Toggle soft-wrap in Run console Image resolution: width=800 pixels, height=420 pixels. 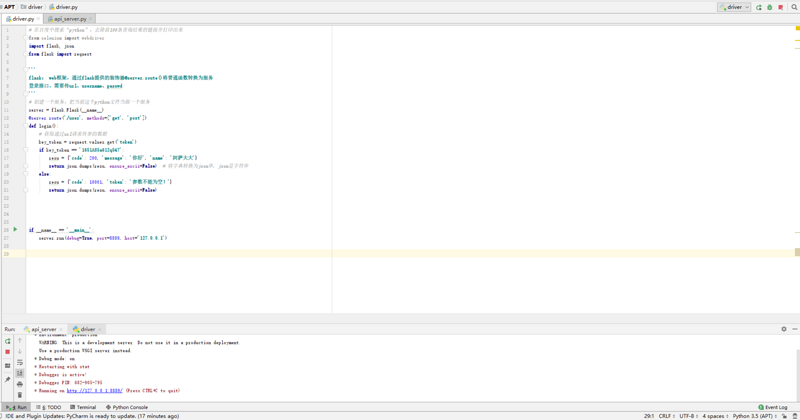tap(20, 363)
